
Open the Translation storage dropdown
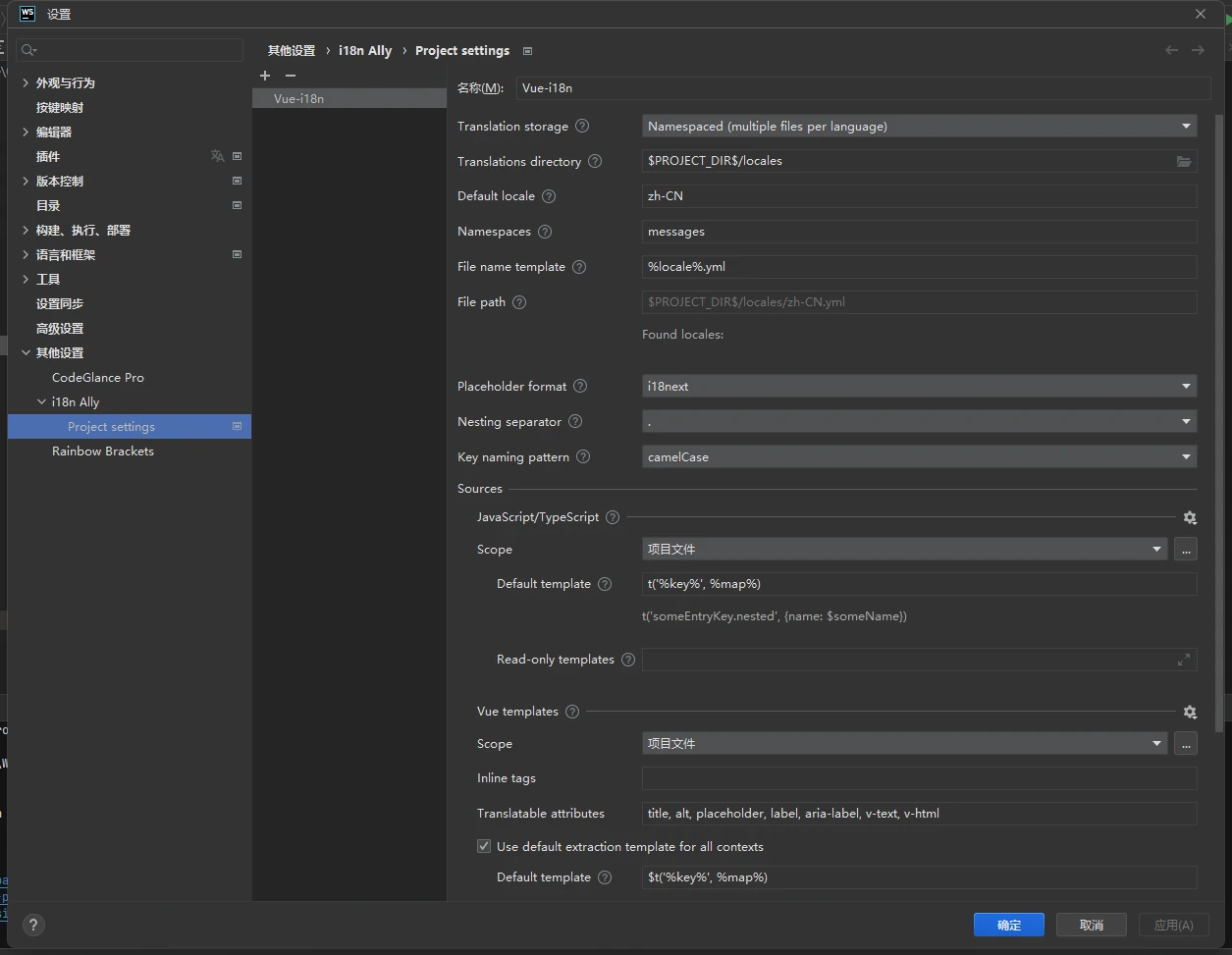point(919,126)
